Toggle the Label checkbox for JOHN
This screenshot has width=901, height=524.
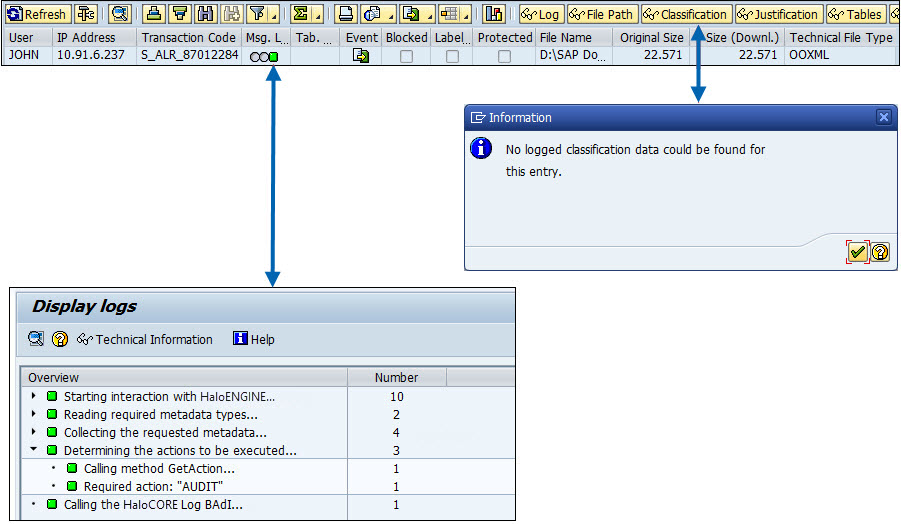[452, 56]
